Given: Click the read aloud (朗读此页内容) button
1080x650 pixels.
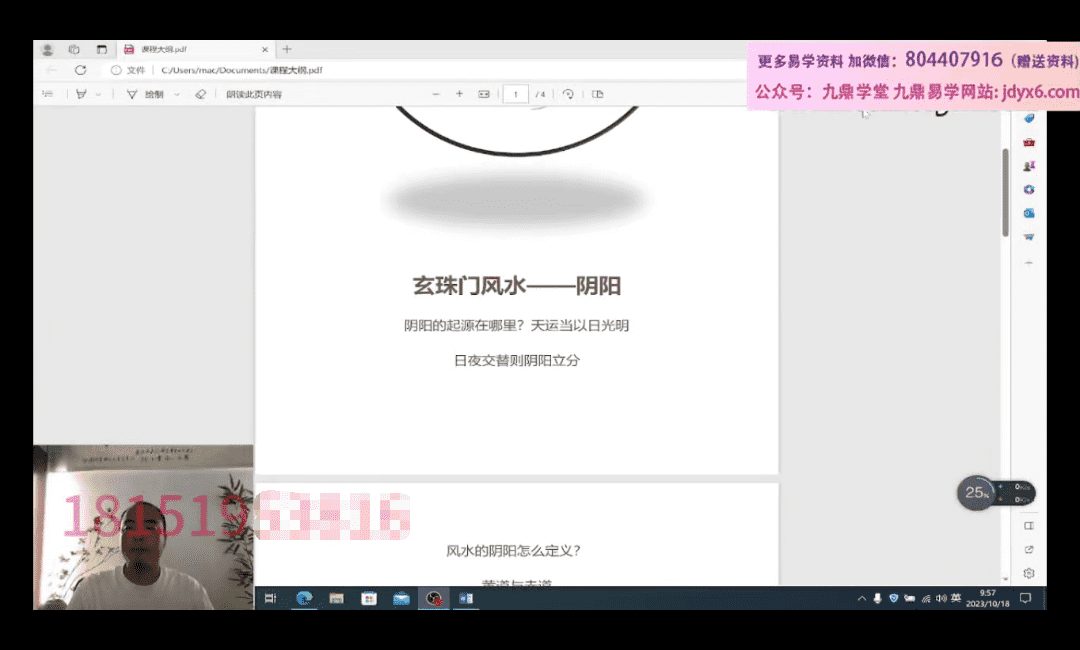Looking at the screenshot, I should (253, 94).
